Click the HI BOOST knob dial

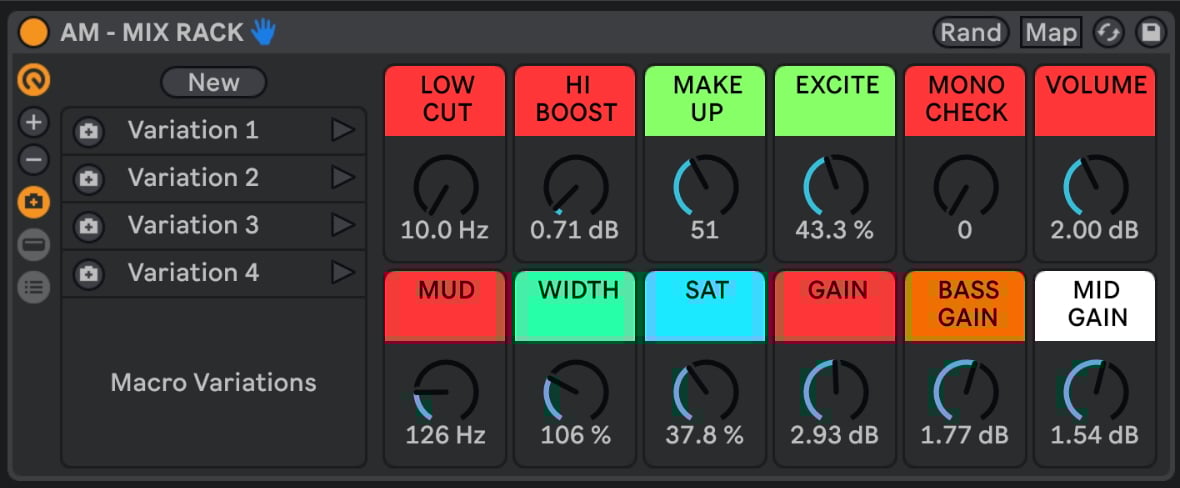click(x=576, y=186)
